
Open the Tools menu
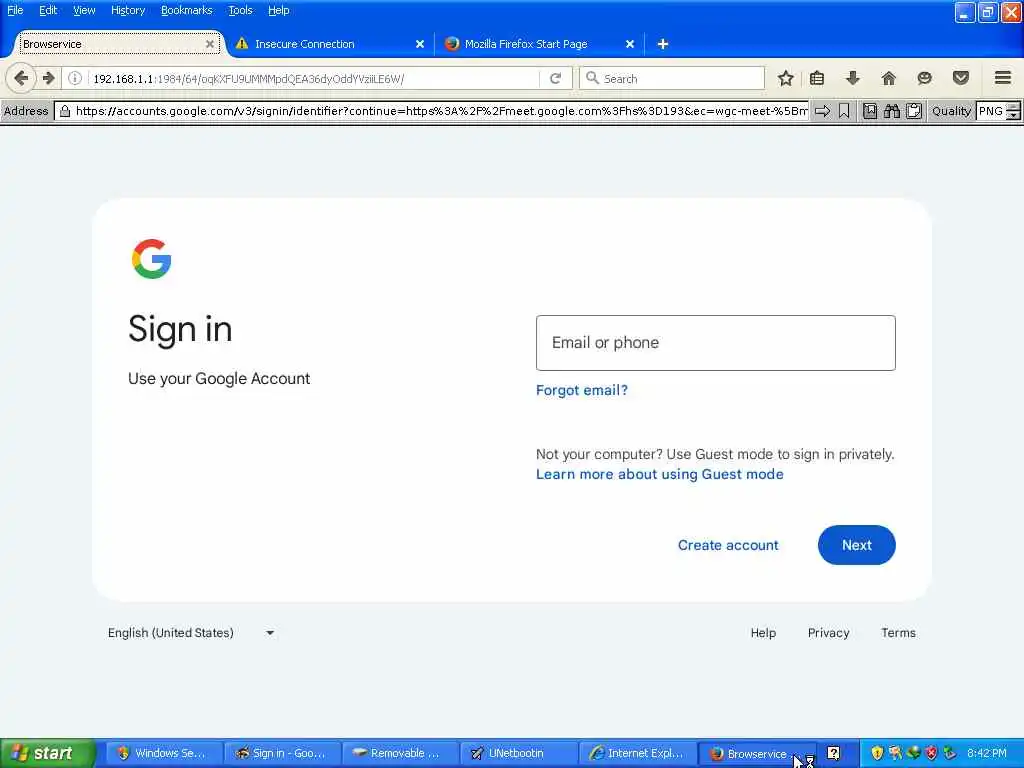(240, 10)
